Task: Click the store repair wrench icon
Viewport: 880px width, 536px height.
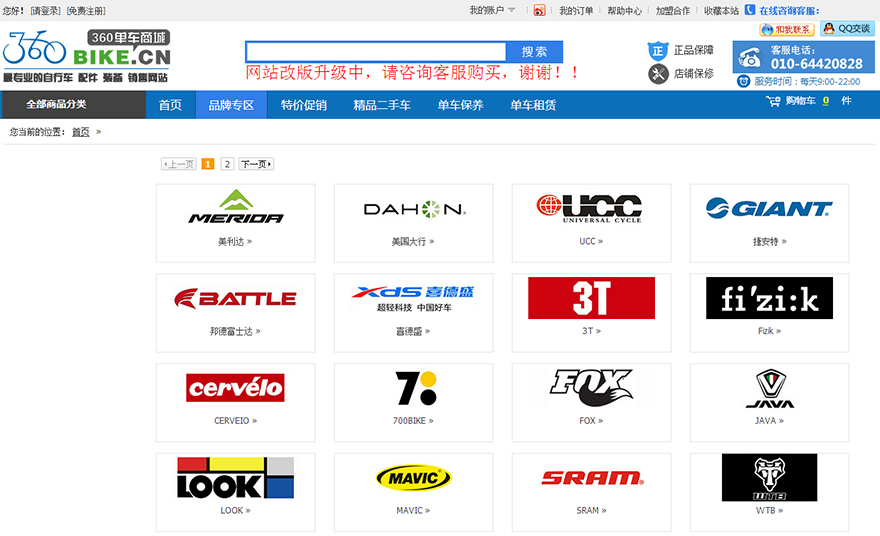Action: point(658,74)
